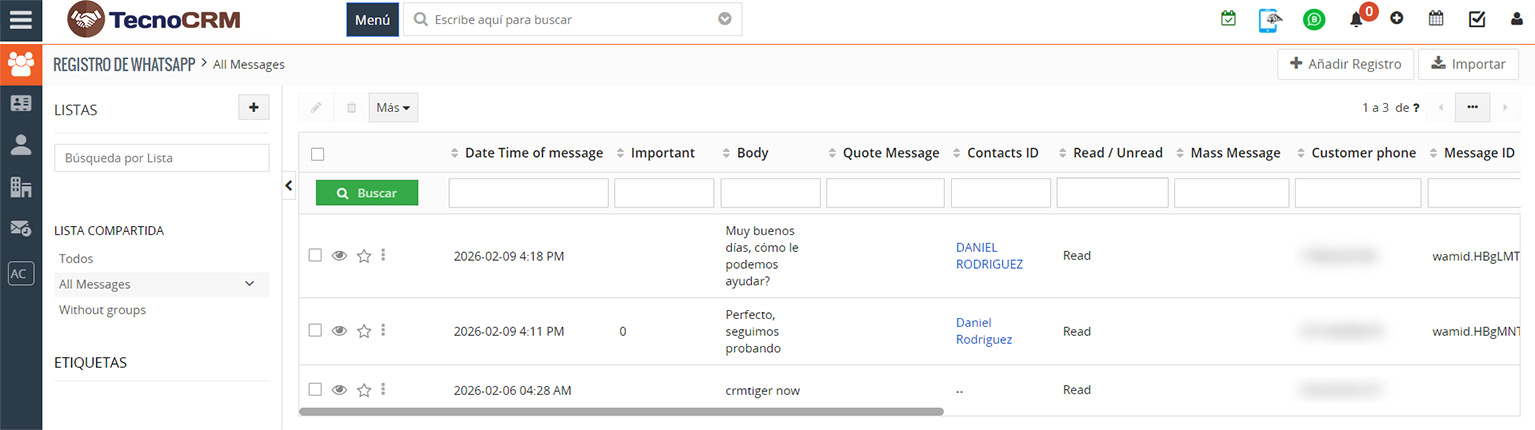Star the 4:18 PM message
The height and width of the screenshot is (430, 1535).
point(364,256)
